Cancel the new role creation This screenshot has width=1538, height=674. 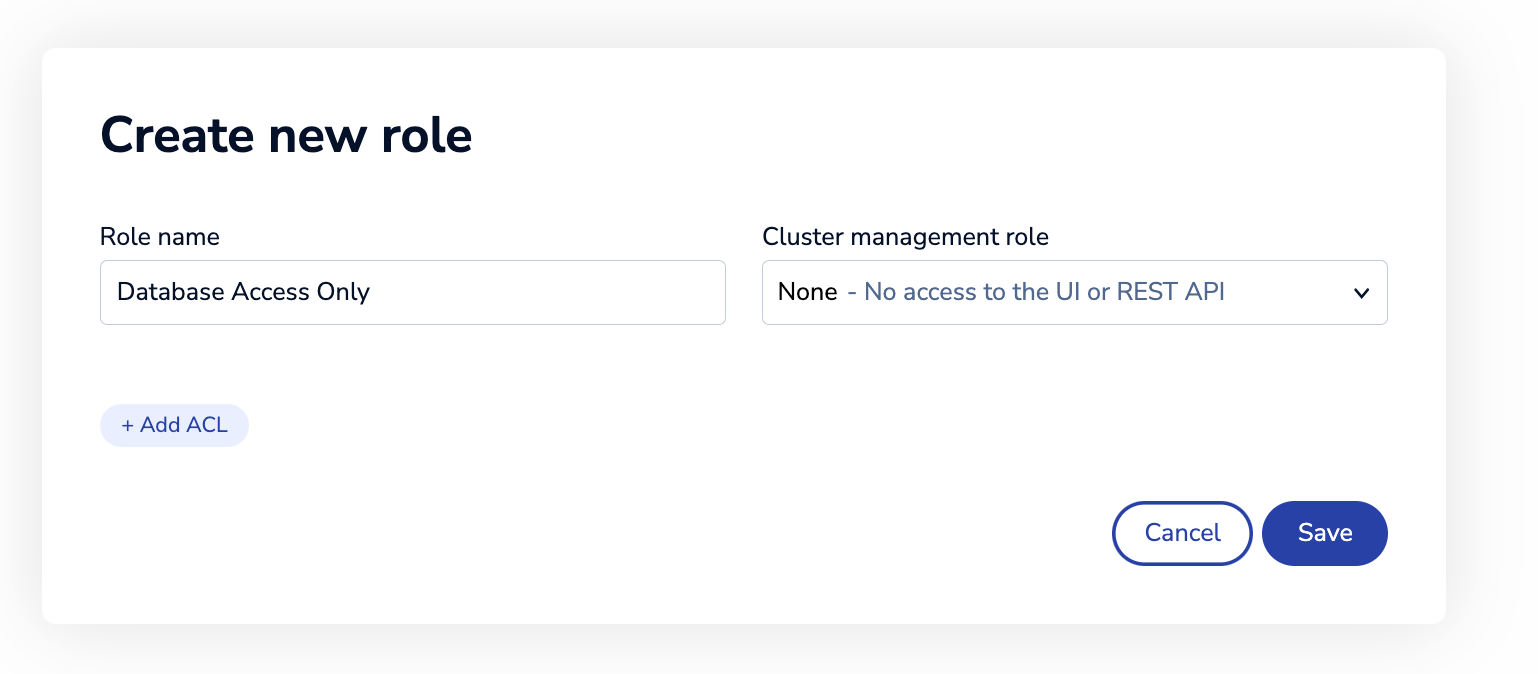(1182, 533)
